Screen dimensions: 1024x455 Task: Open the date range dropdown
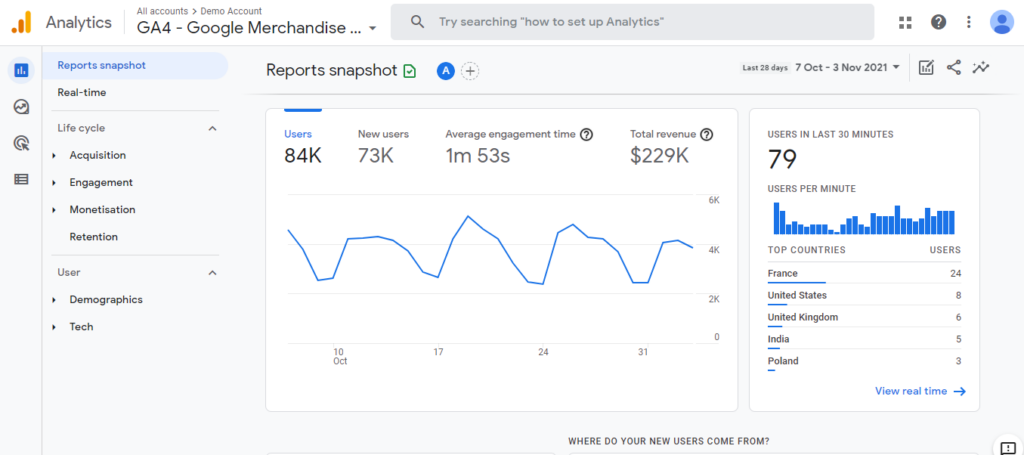(848, 67)
